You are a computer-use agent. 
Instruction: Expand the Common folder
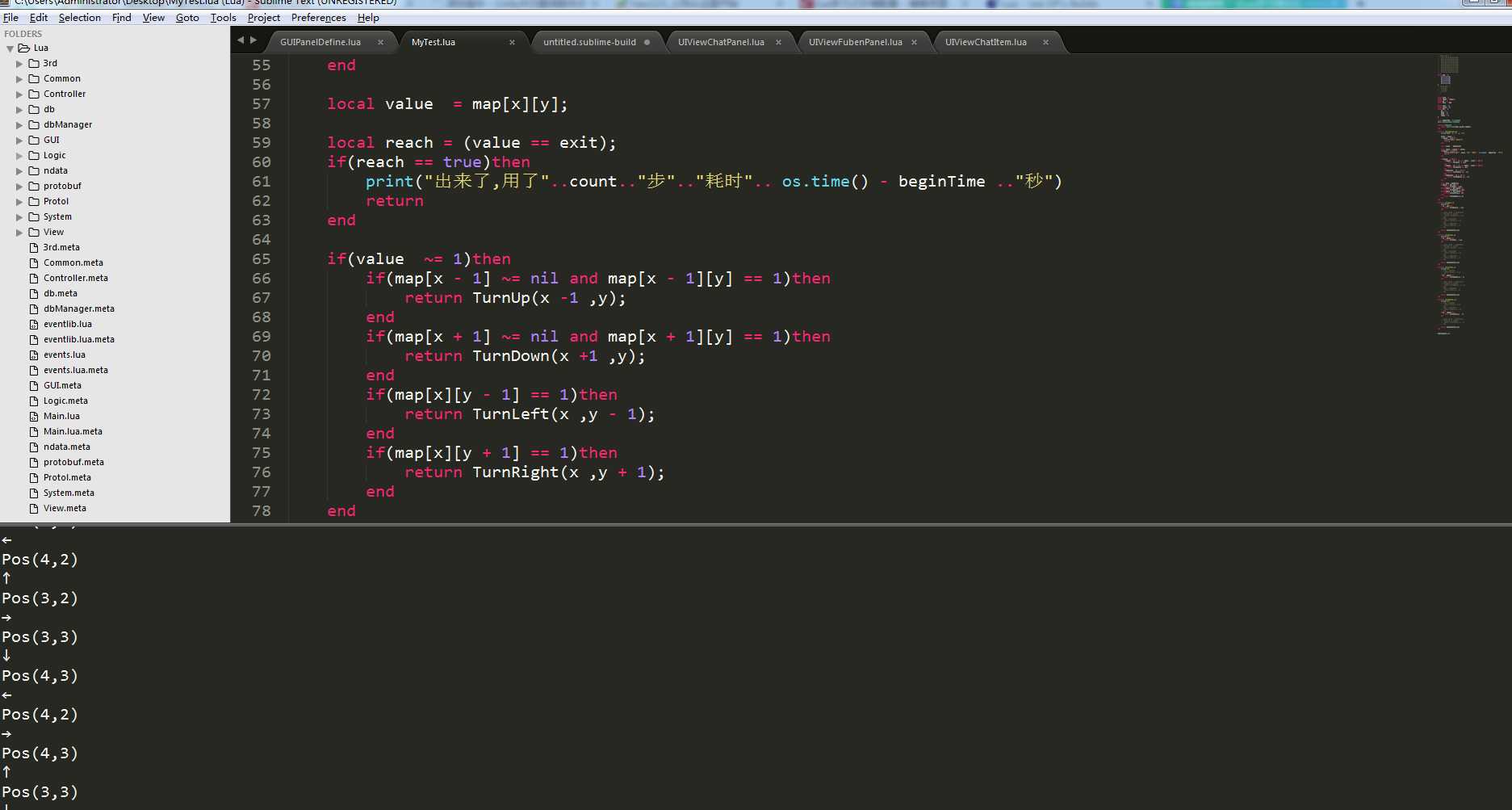[19, 79]
